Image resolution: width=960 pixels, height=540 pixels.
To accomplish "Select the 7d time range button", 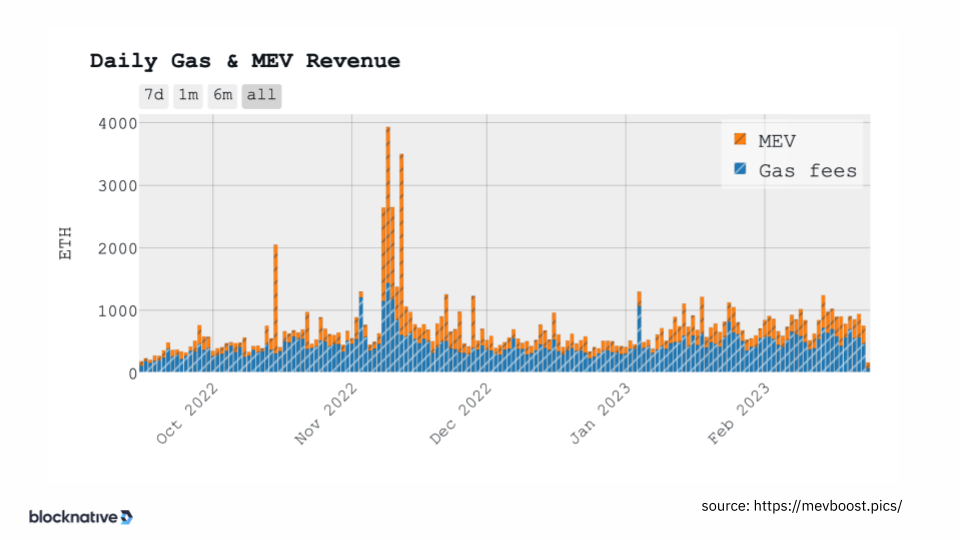I will 154,96.
